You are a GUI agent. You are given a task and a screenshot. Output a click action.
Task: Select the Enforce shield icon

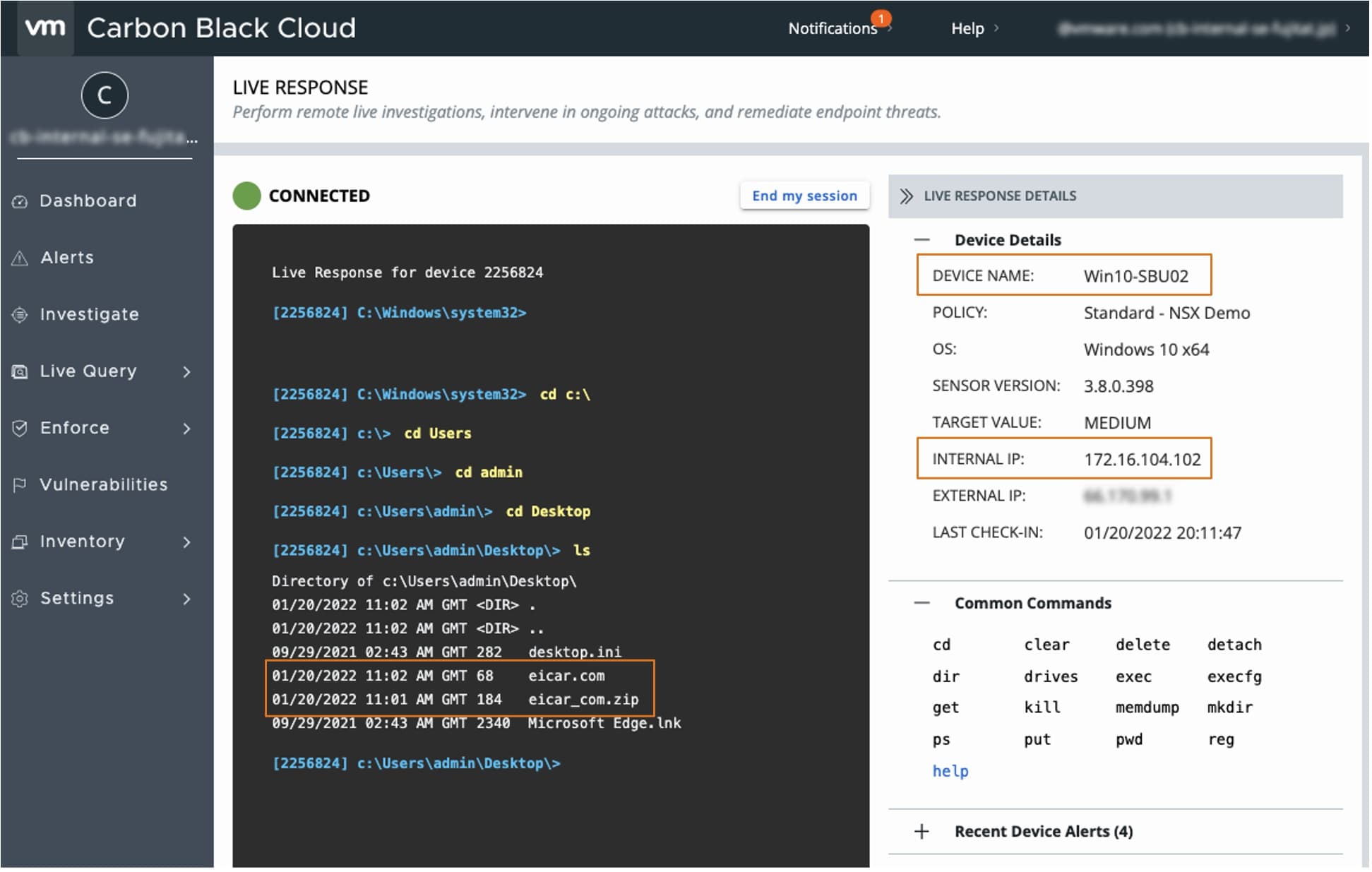[x=19, y=428]
